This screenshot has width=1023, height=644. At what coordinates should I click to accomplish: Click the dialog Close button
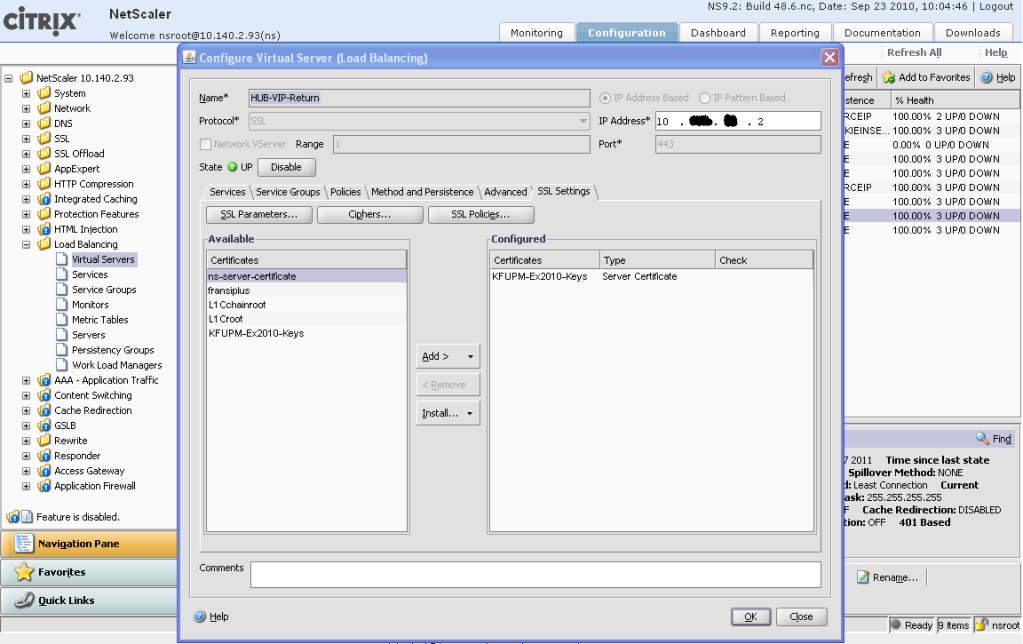pyautogui.click(x=801, y=617)
